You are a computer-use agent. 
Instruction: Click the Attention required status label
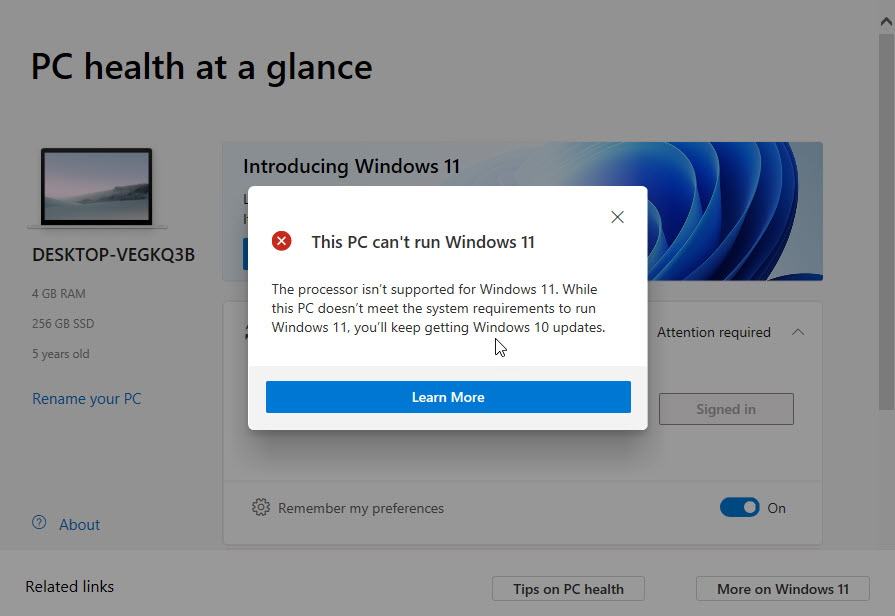coord(713,332)
